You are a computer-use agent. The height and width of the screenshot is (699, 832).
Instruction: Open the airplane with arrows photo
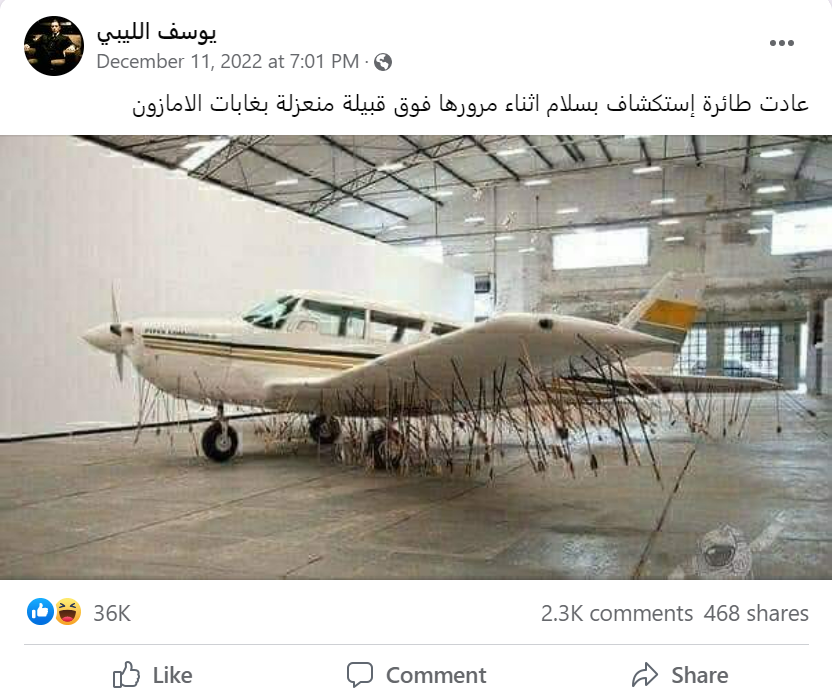416,357
